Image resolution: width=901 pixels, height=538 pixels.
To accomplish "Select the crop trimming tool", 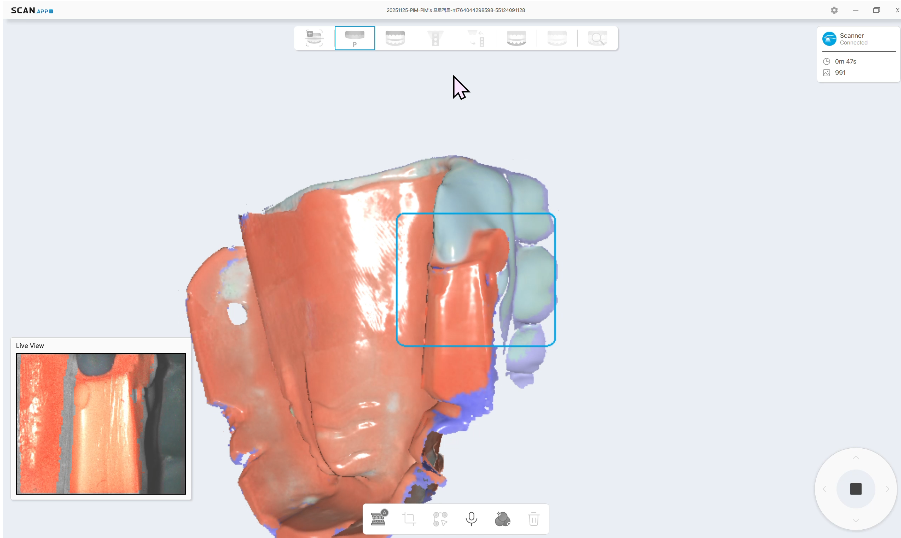I will pos(409,519).
